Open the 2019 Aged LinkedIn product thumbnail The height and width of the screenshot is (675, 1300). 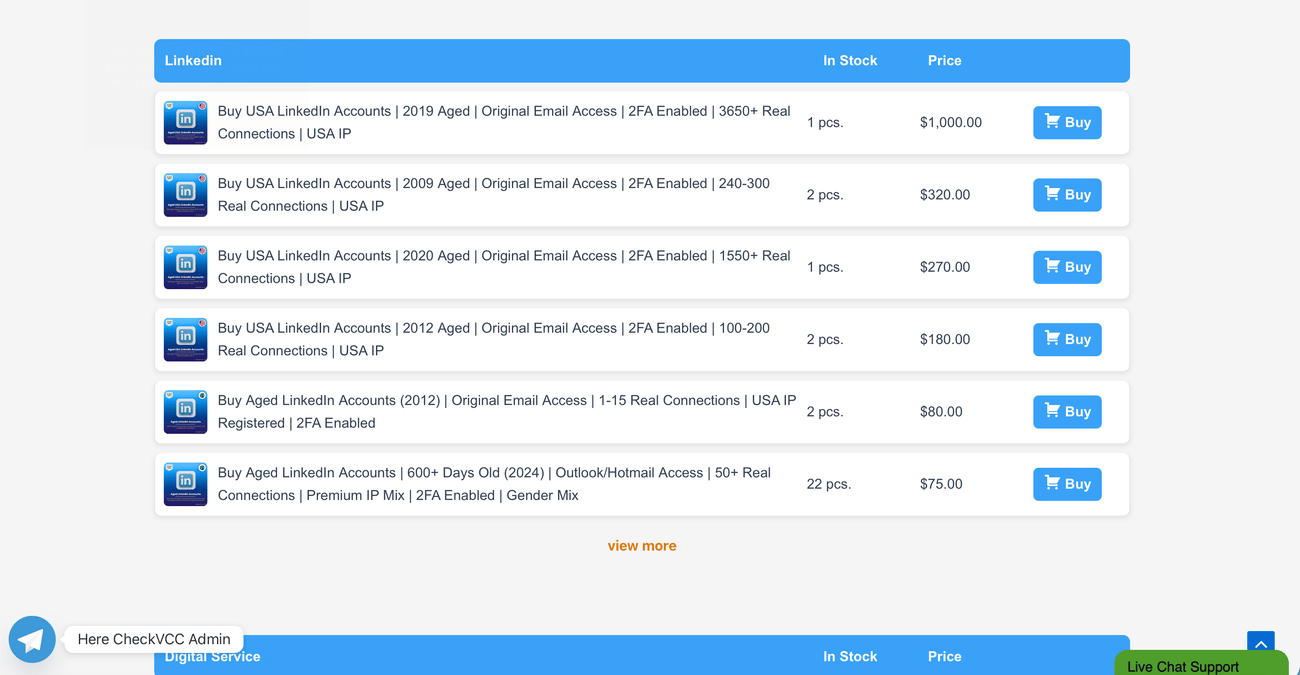(185, 123)
